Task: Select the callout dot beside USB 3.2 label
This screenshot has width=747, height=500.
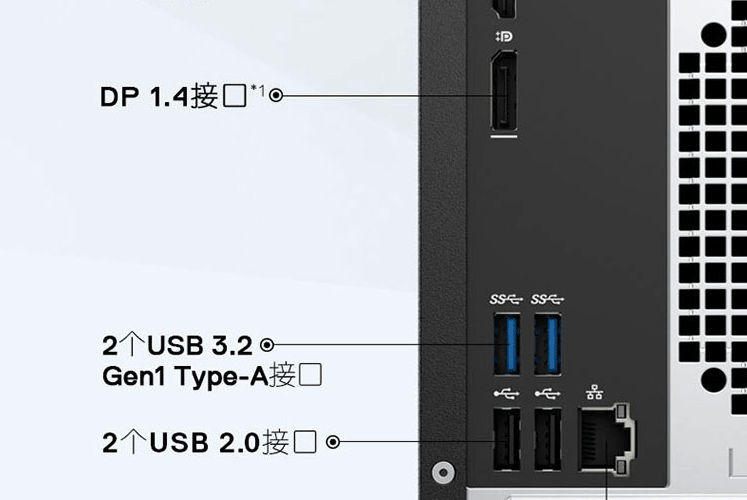Action: point(267,345)
